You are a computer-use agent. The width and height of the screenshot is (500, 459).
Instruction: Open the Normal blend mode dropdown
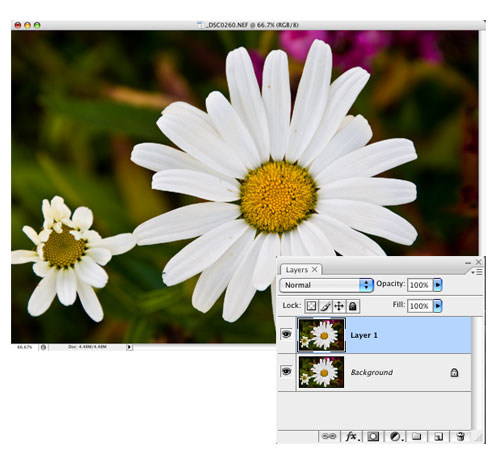(x=326, y=285)
